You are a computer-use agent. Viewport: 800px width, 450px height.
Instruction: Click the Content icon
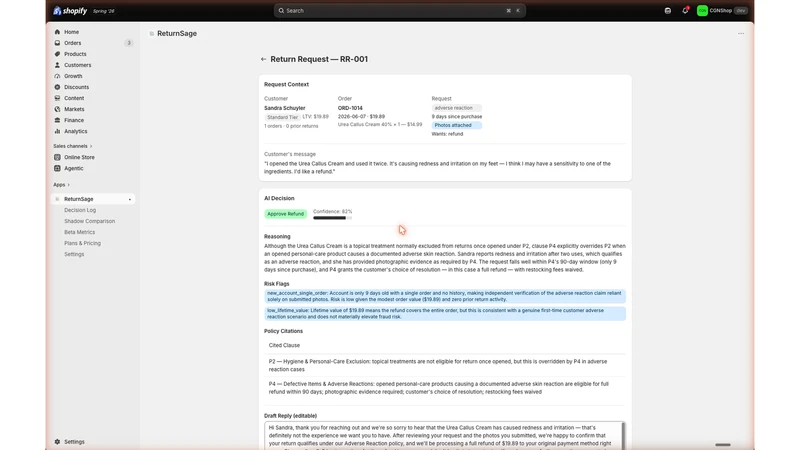pyautogui.click(x=57, y=98)
